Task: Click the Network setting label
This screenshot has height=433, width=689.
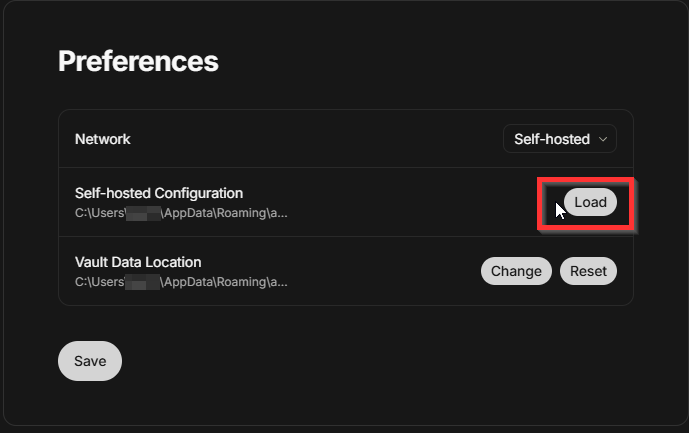Action: coord(103,139)
